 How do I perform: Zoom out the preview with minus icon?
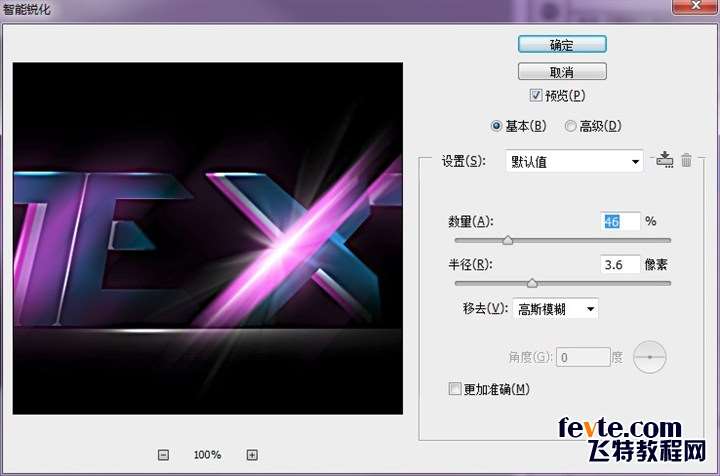click(163, 455)
